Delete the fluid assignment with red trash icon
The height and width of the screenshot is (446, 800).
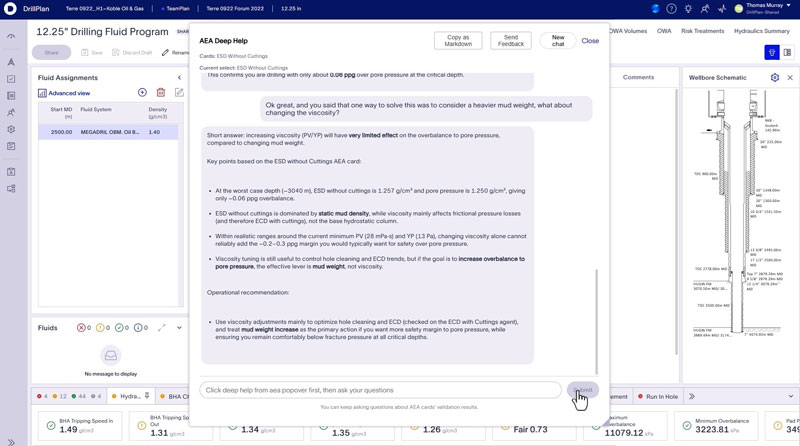coord(161,92)
